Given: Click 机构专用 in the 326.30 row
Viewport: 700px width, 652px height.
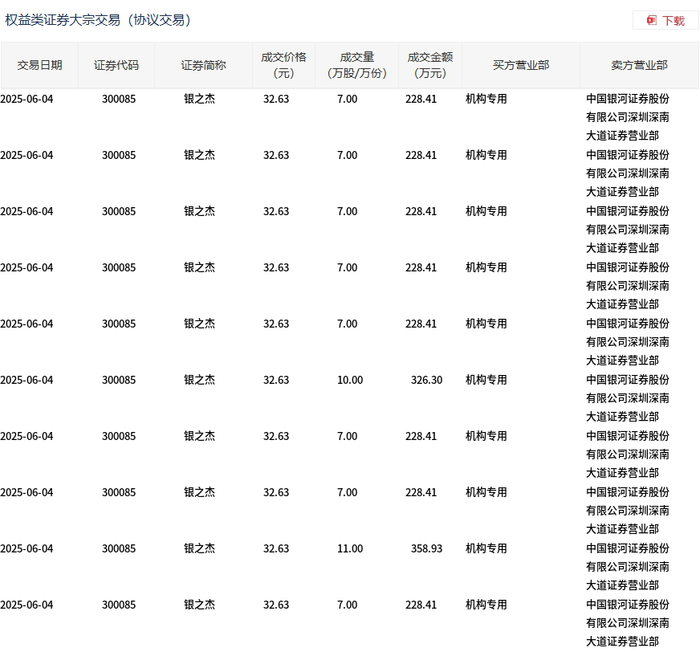Looking at the screenshot, I should 486,380.
